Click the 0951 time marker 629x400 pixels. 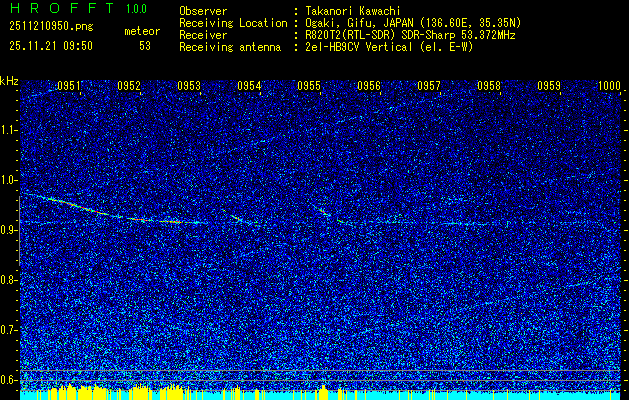pos(69,86)
